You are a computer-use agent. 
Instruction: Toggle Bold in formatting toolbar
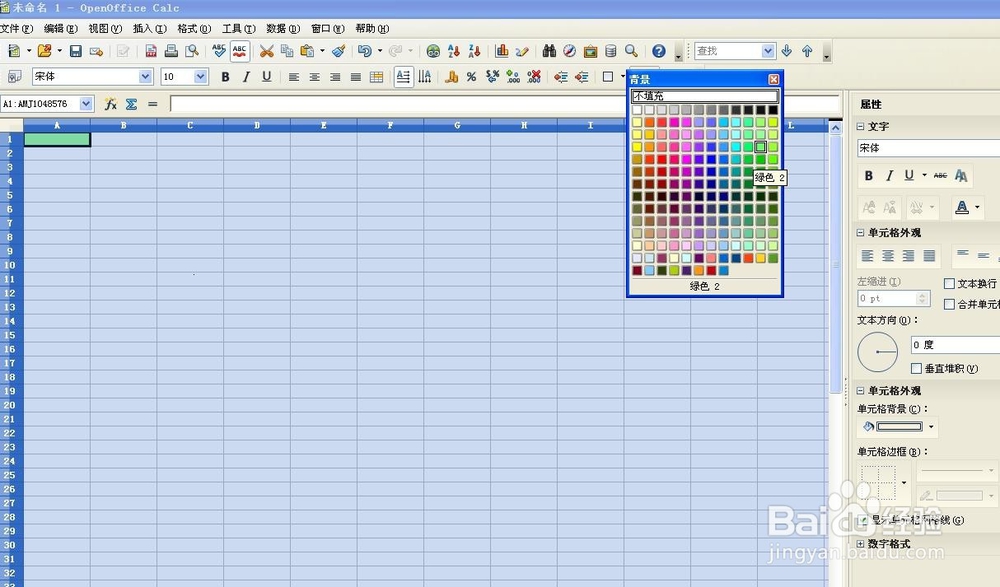tap(225, 77)
